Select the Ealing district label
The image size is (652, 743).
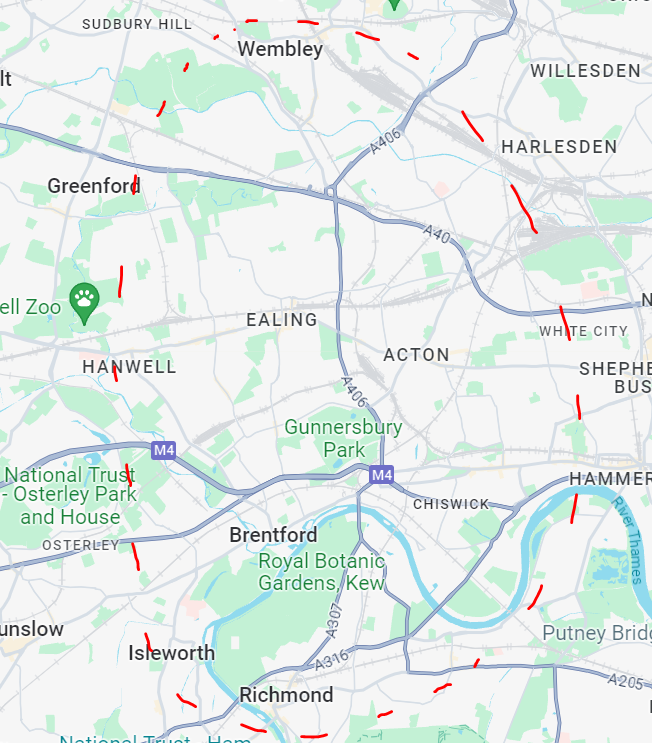282,320
